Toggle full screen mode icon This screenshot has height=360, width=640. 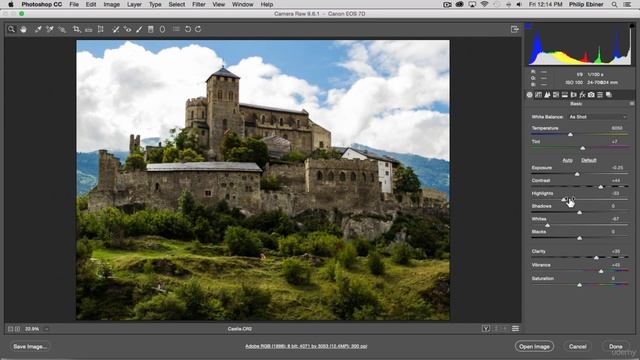tap(515, 29)
